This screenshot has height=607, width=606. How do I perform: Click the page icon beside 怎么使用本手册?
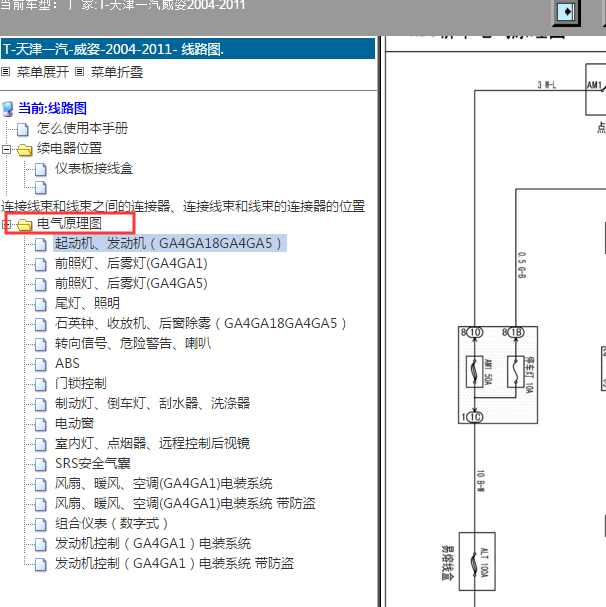23,130
